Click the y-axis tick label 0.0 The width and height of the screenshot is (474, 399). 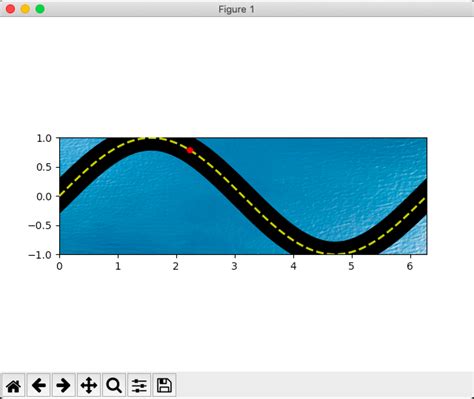click(x=44, y=196)
